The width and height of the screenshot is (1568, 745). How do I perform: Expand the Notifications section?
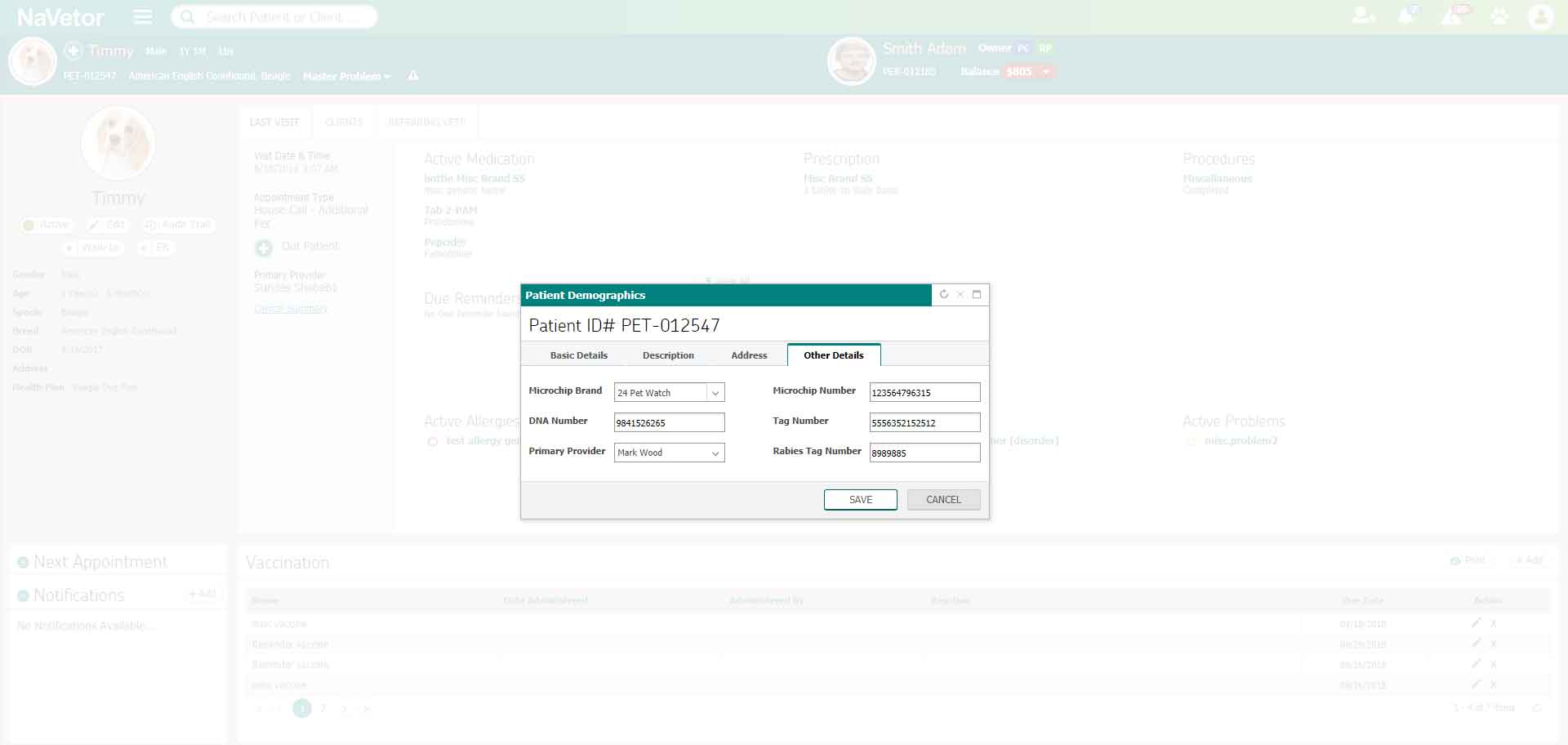23,596
